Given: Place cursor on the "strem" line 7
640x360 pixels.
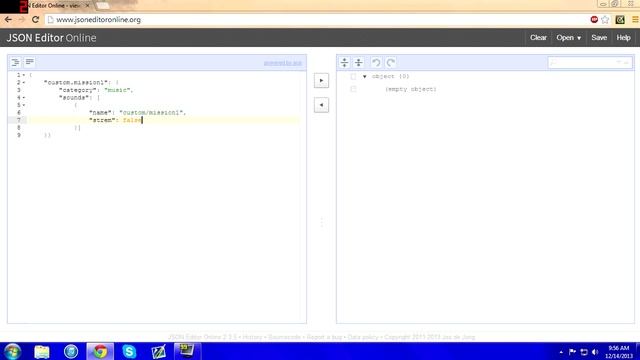Looking at the screenshot, I should pyautogui.click(x=163, y=120).
